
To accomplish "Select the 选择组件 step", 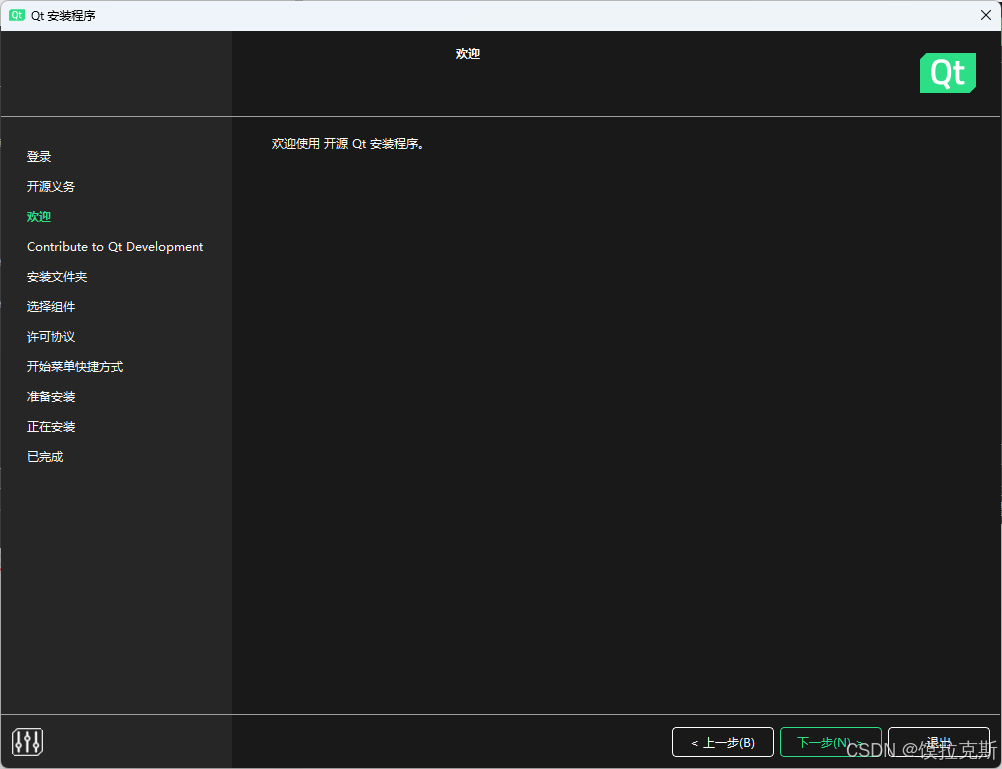I will (x=51, y=307).
